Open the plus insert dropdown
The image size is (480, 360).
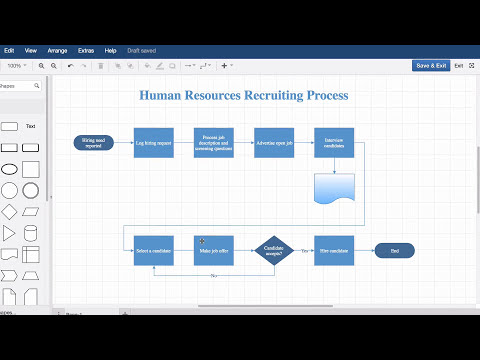point(227,66)
